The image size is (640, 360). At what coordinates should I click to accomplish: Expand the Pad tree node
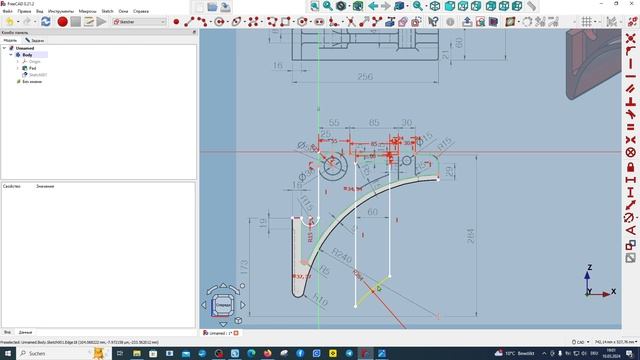pos(18,68)
